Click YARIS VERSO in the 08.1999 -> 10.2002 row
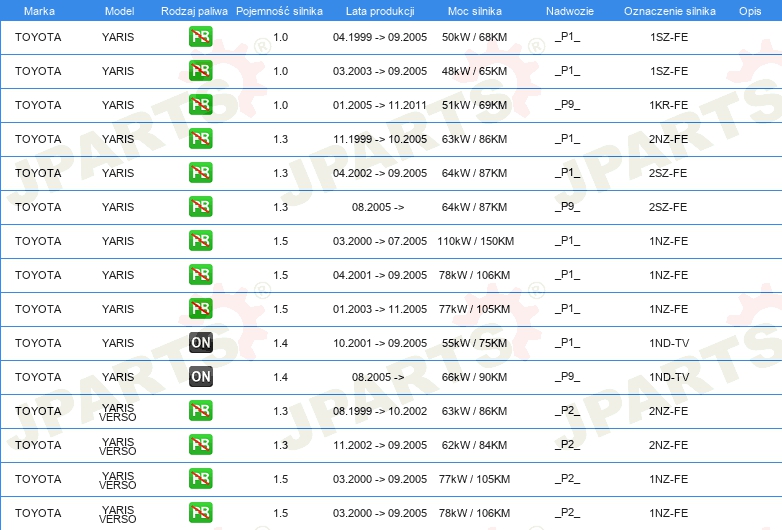 [118, 412]
